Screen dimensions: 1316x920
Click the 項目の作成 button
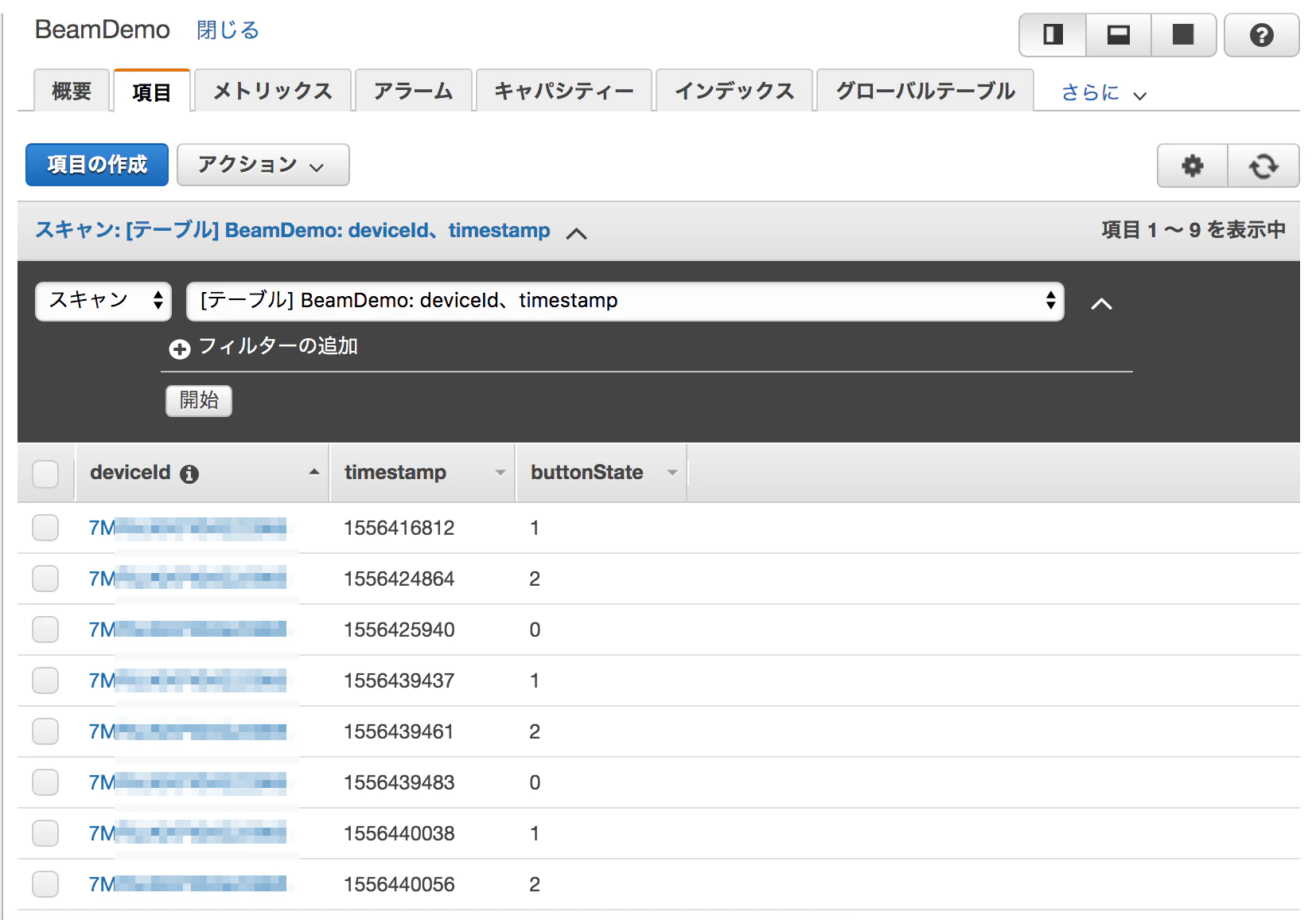pos(97,165)
